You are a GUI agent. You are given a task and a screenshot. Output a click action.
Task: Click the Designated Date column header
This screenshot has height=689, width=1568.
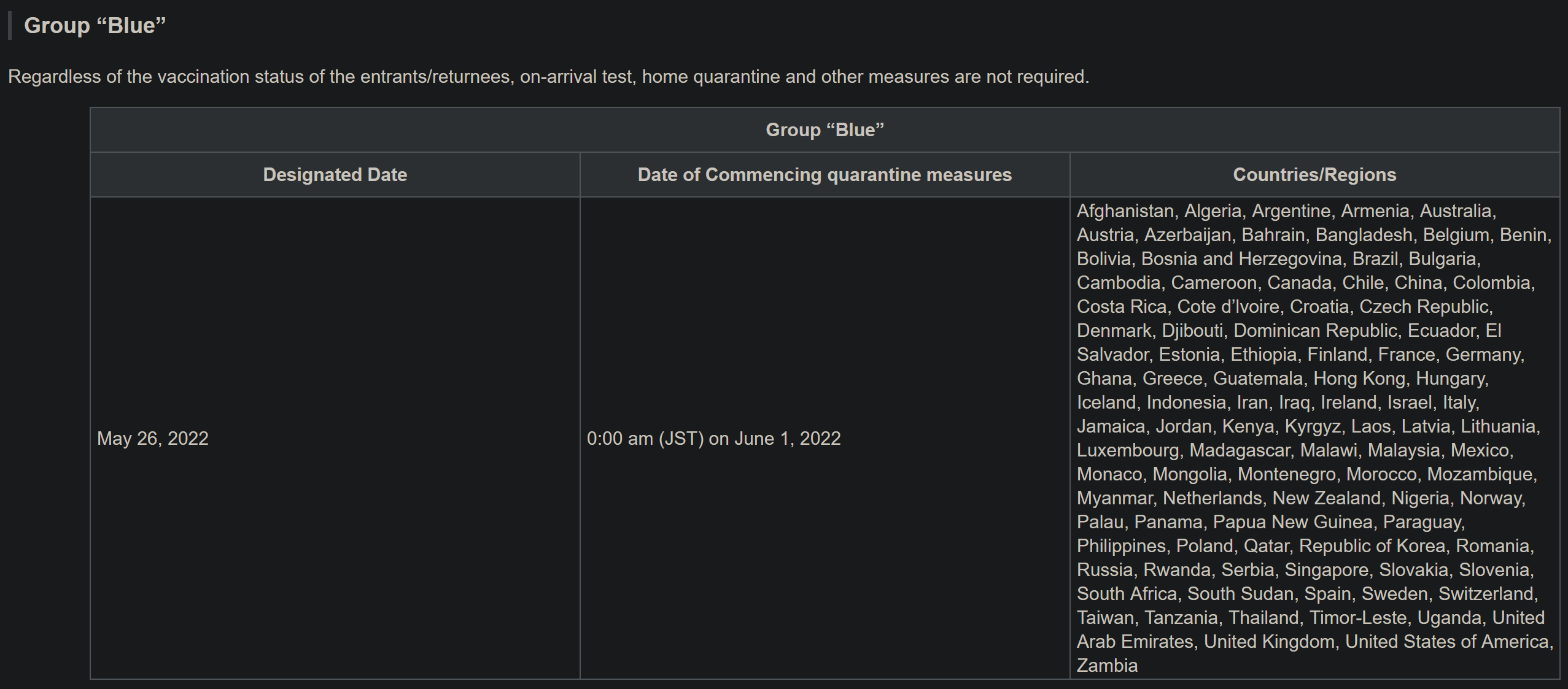point(335,175)
